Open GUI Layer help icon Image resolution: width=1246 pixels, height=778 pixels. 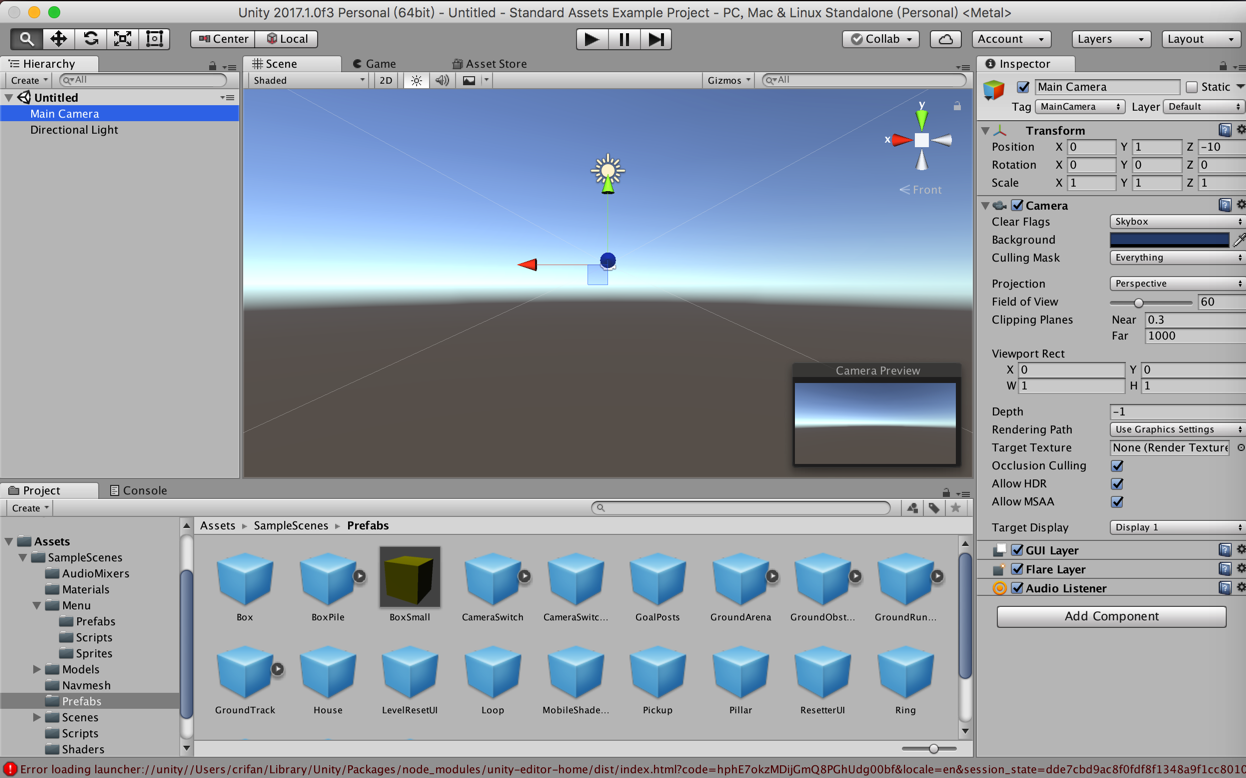(1224, 550)
